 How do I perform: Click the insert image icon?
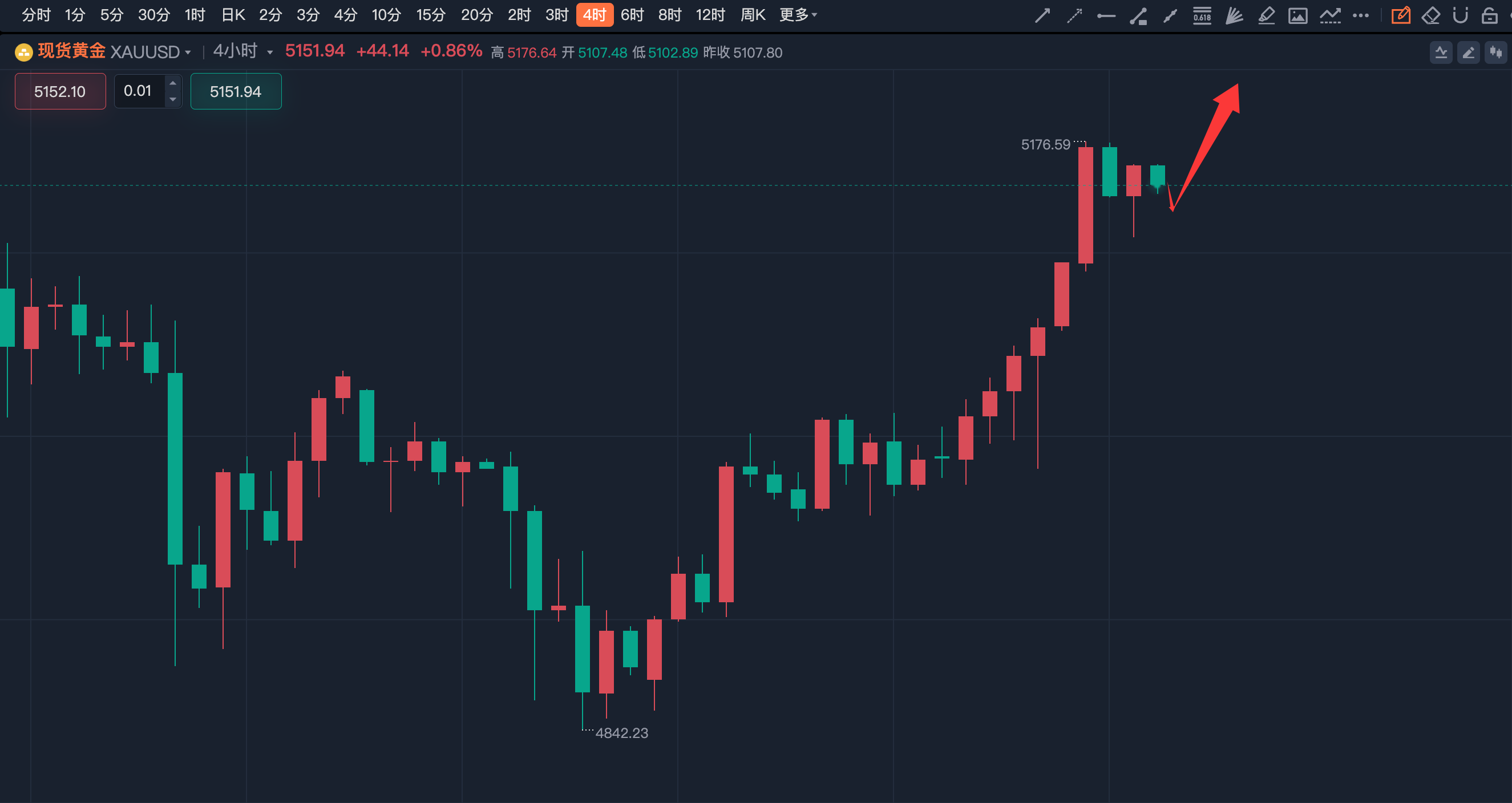(x=1298, y=15)
